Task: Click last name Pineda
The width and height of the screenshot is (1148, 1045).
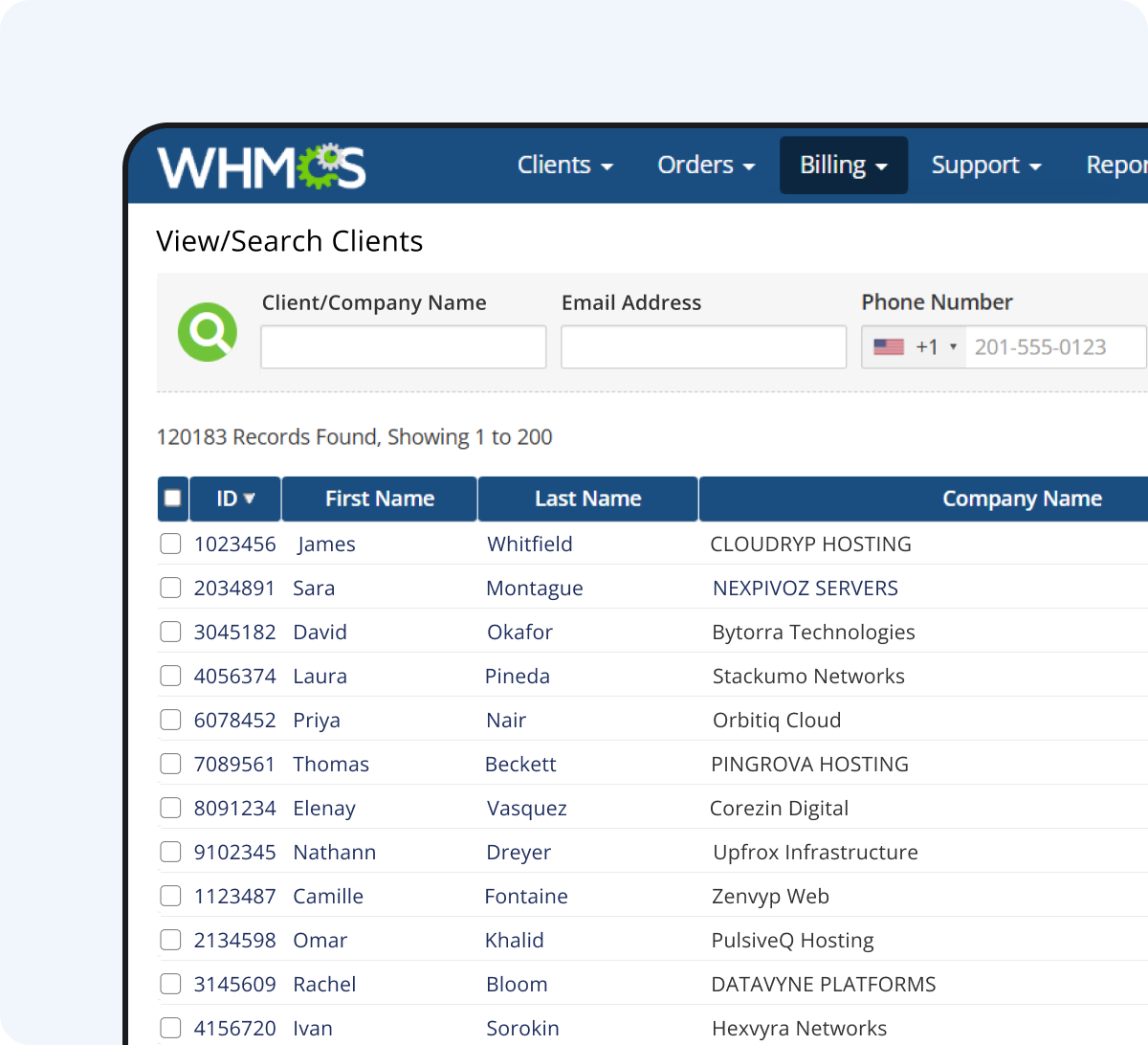Action: (518, 676)
